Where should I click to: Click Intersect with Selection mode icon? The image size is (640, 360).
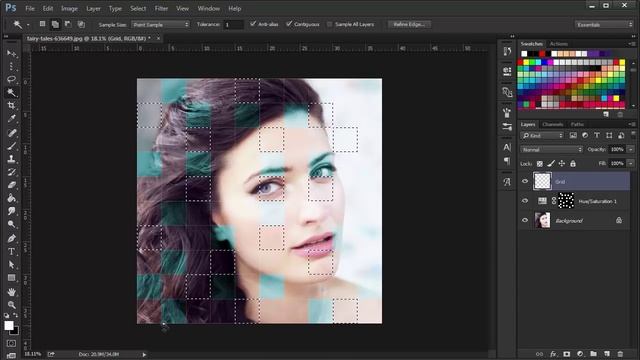pyautogui.click(x=81, y=24)
